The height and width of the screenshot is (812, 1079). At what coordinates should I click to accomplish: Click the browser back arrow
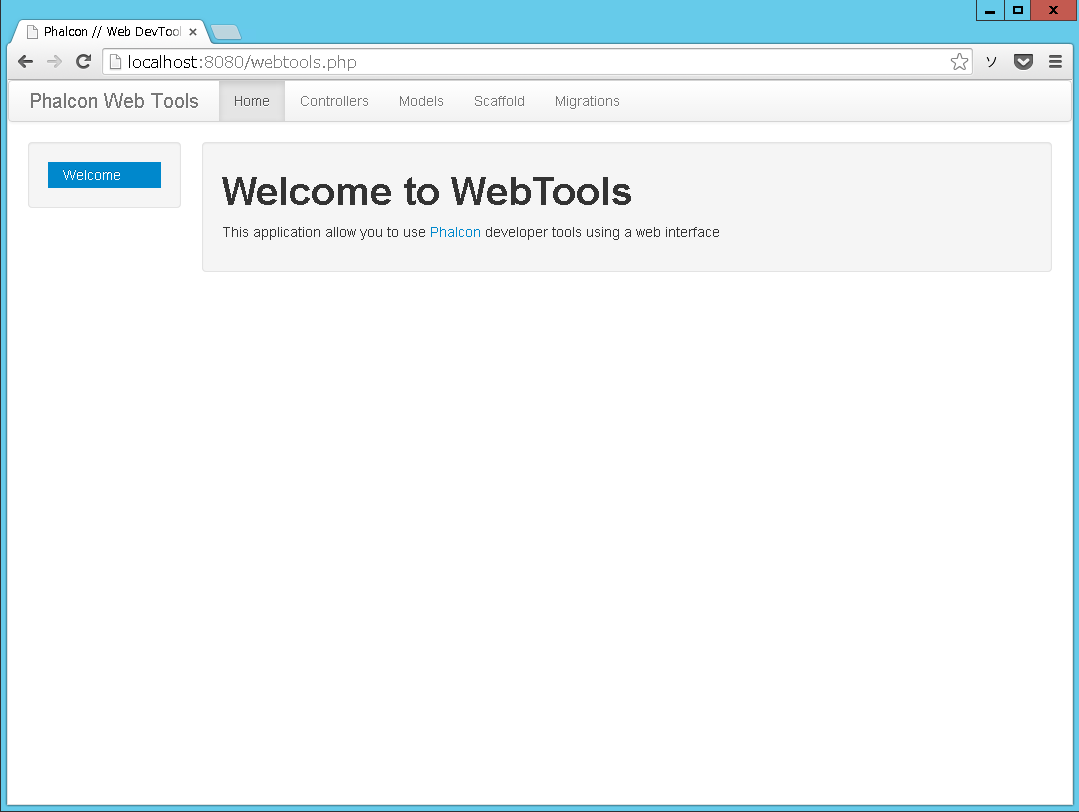[x=25, y=62]
